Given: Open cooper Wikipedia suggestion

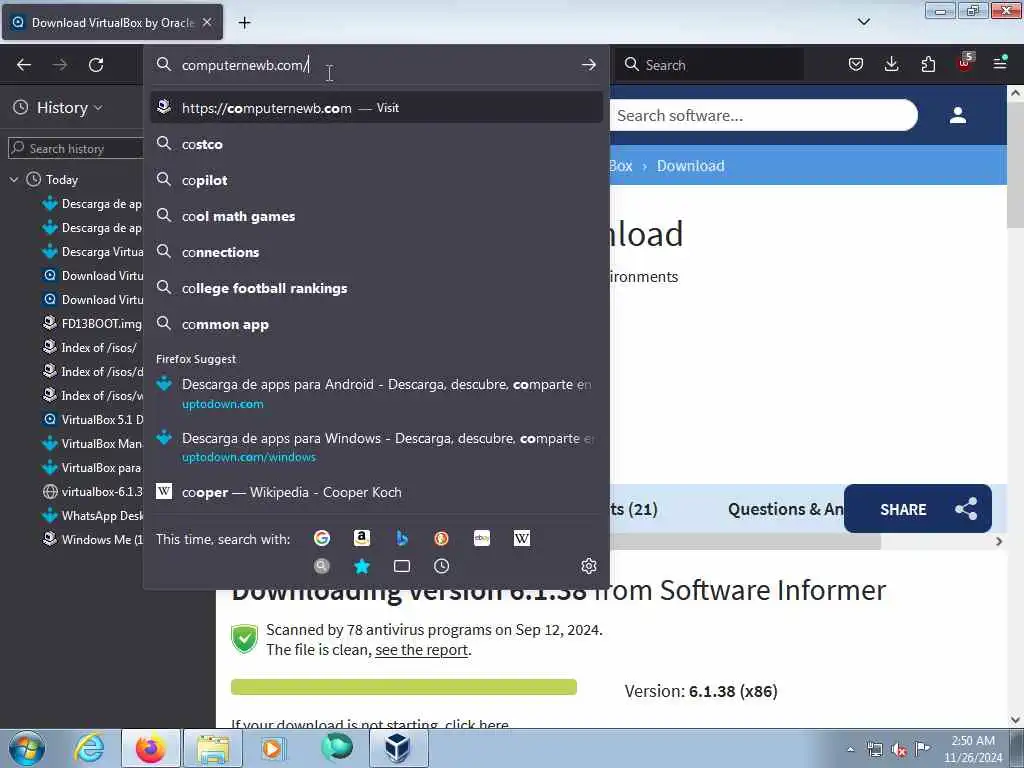Looking at the screenshot, I should tap(377, 492).
